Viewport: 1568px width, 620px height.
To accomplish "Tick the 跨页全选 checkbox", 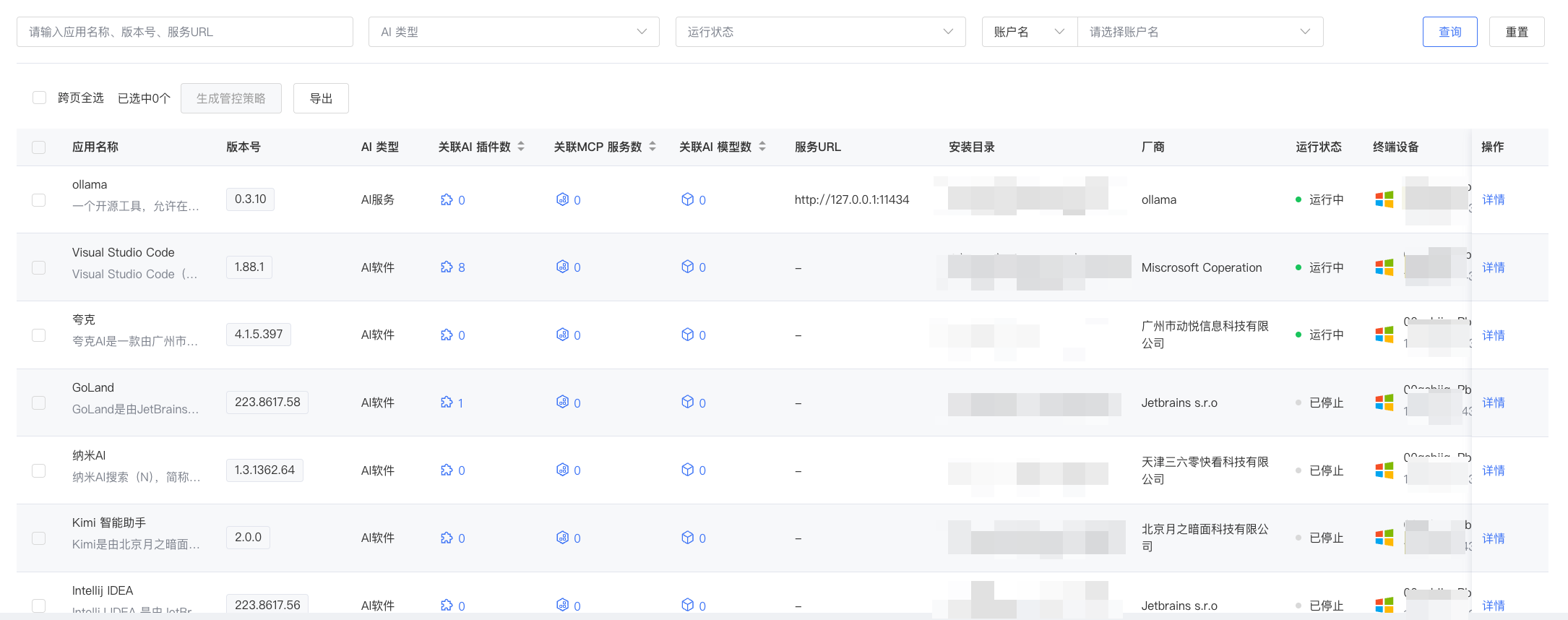I will pyautogui.click(x=40, y=98).
